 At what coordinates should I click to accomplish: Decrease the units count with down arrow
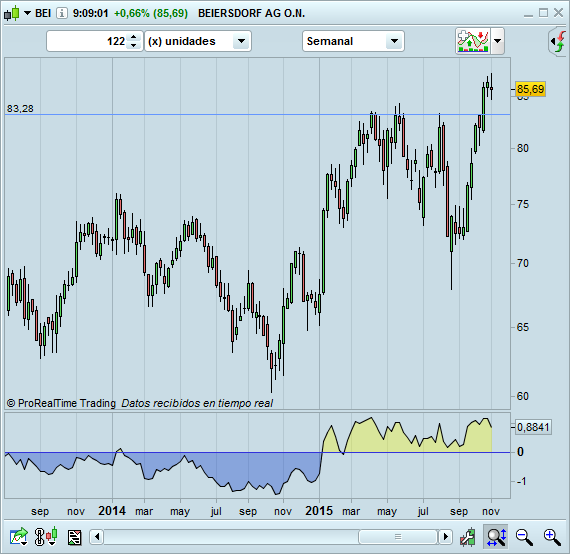[134, 45]
